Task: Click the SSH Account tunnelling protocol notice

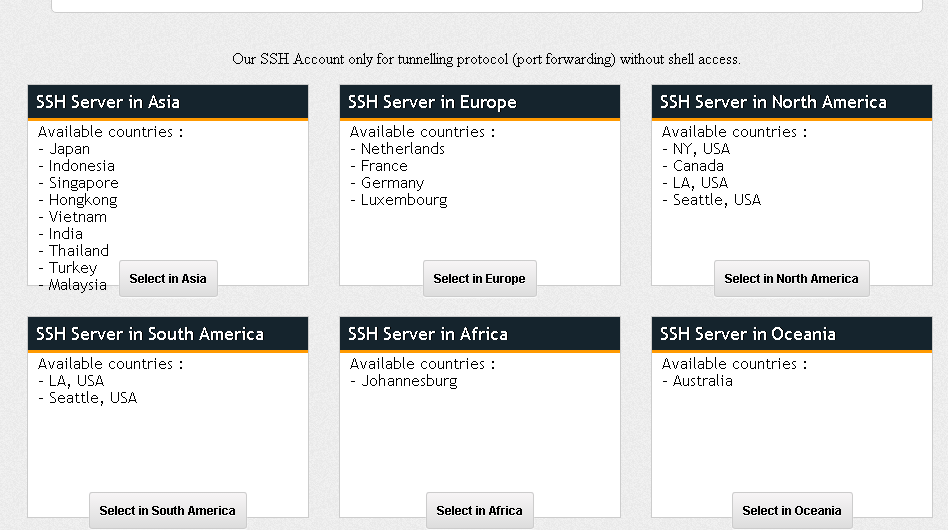Action: [x=486, y=59]
